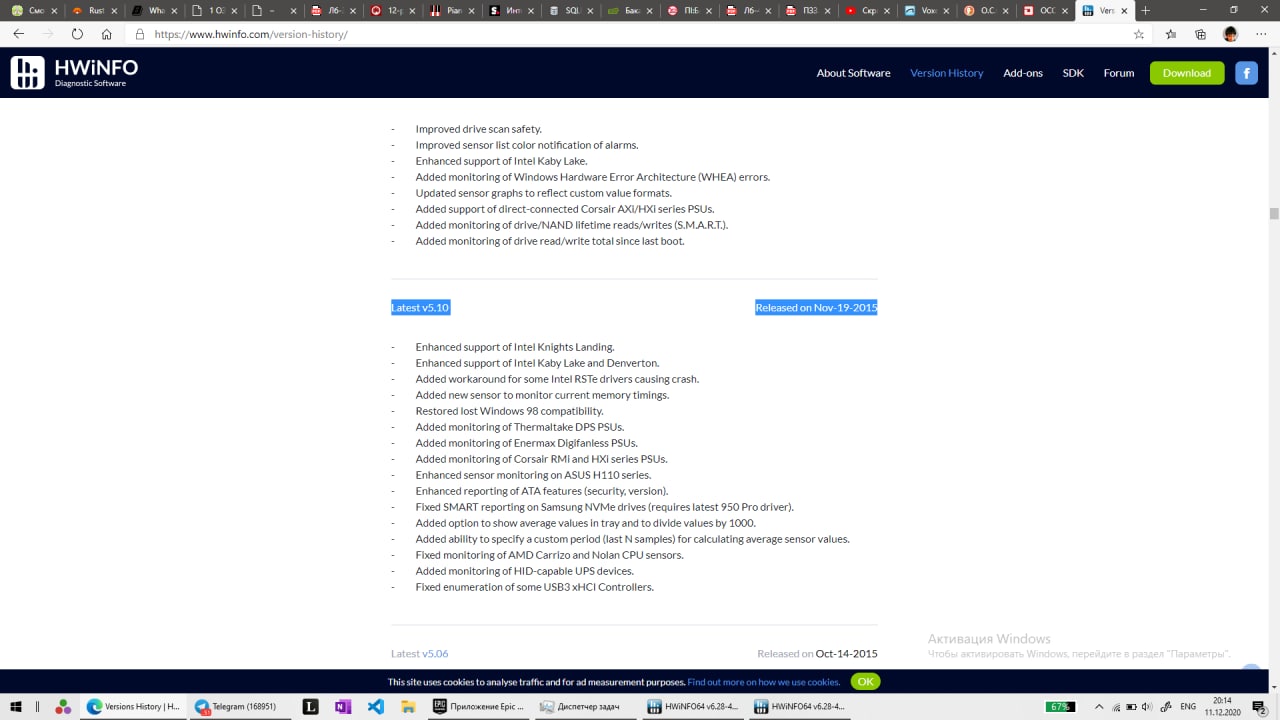Viewport: 1280px width, 720px height.
Task: Open the volume icon in system tray
Action: point(1147,706)
